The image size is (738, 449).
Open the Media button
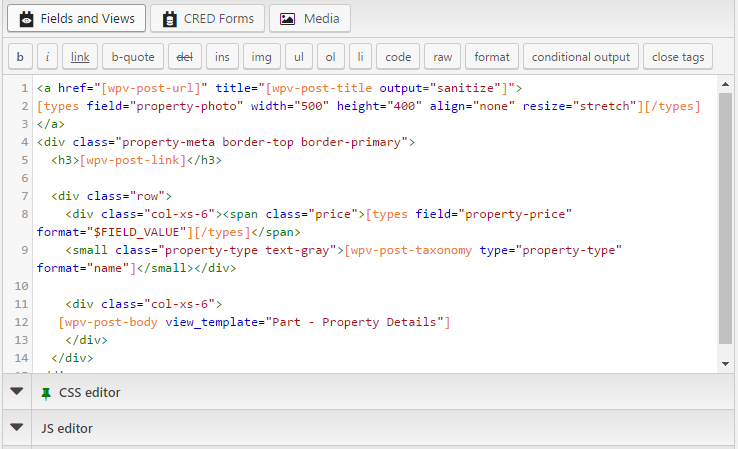(310, 18)
